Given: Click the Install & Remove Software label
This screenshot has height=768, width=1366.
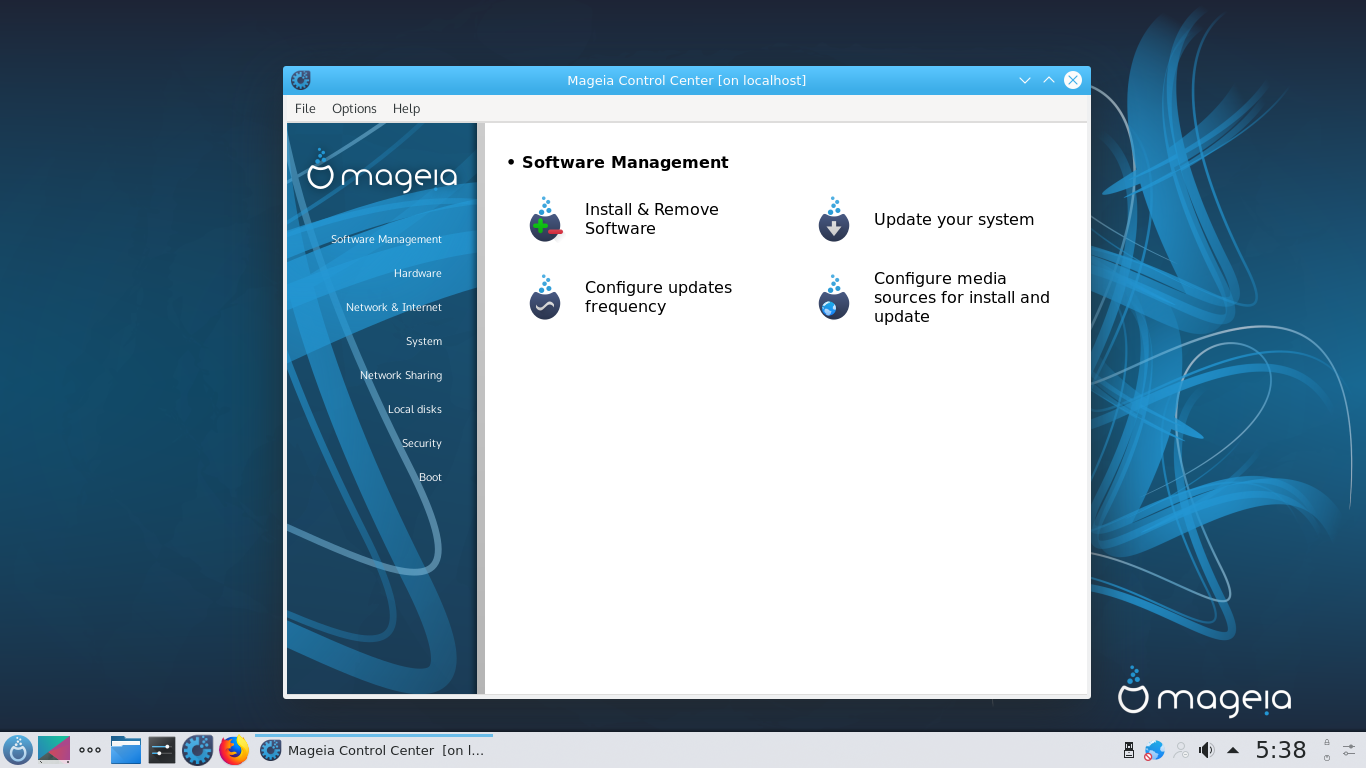Looking at the screenshot, I should point(652,219).
